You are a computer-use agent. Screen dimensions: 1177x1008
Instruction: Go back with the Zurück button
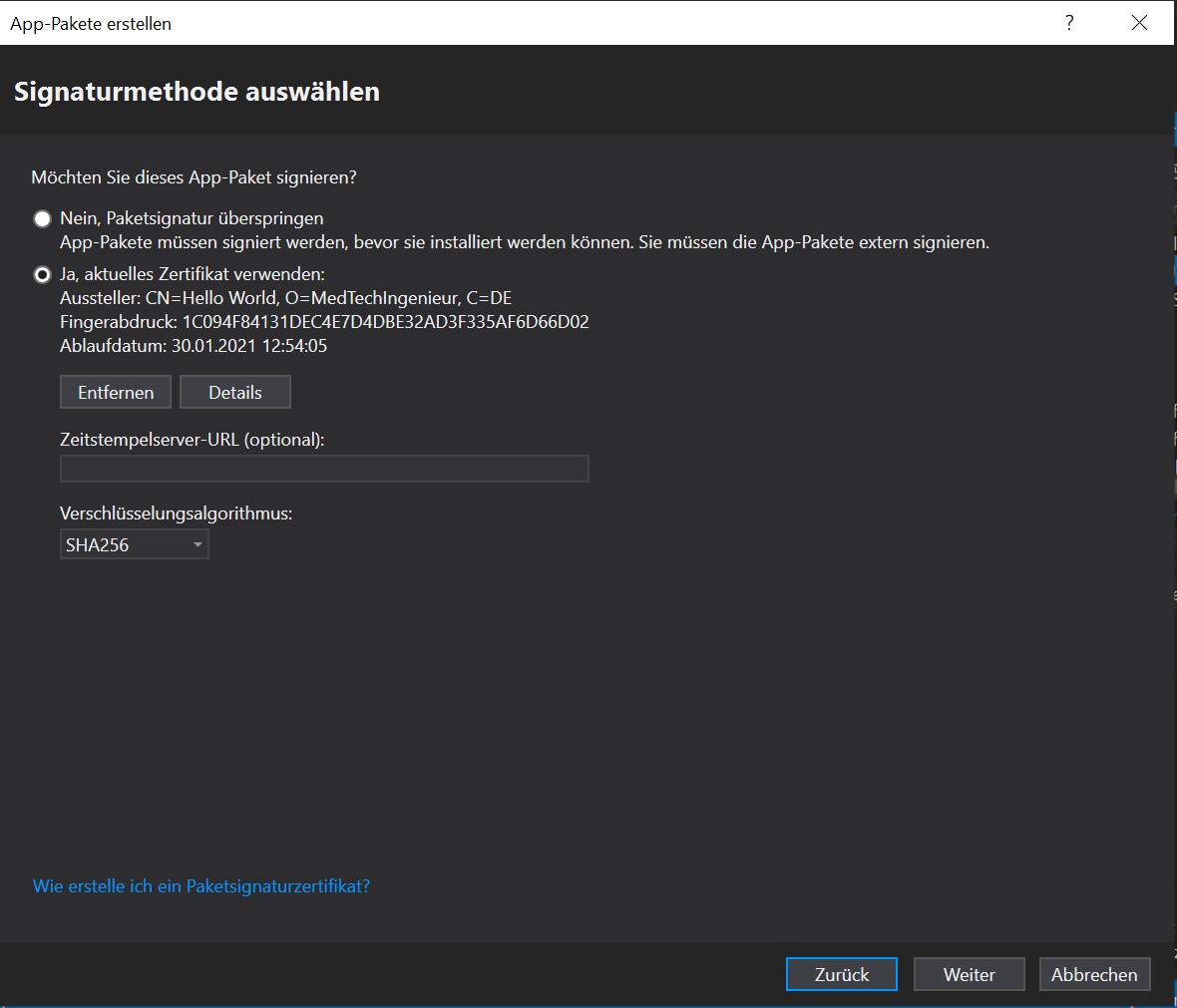841,974
